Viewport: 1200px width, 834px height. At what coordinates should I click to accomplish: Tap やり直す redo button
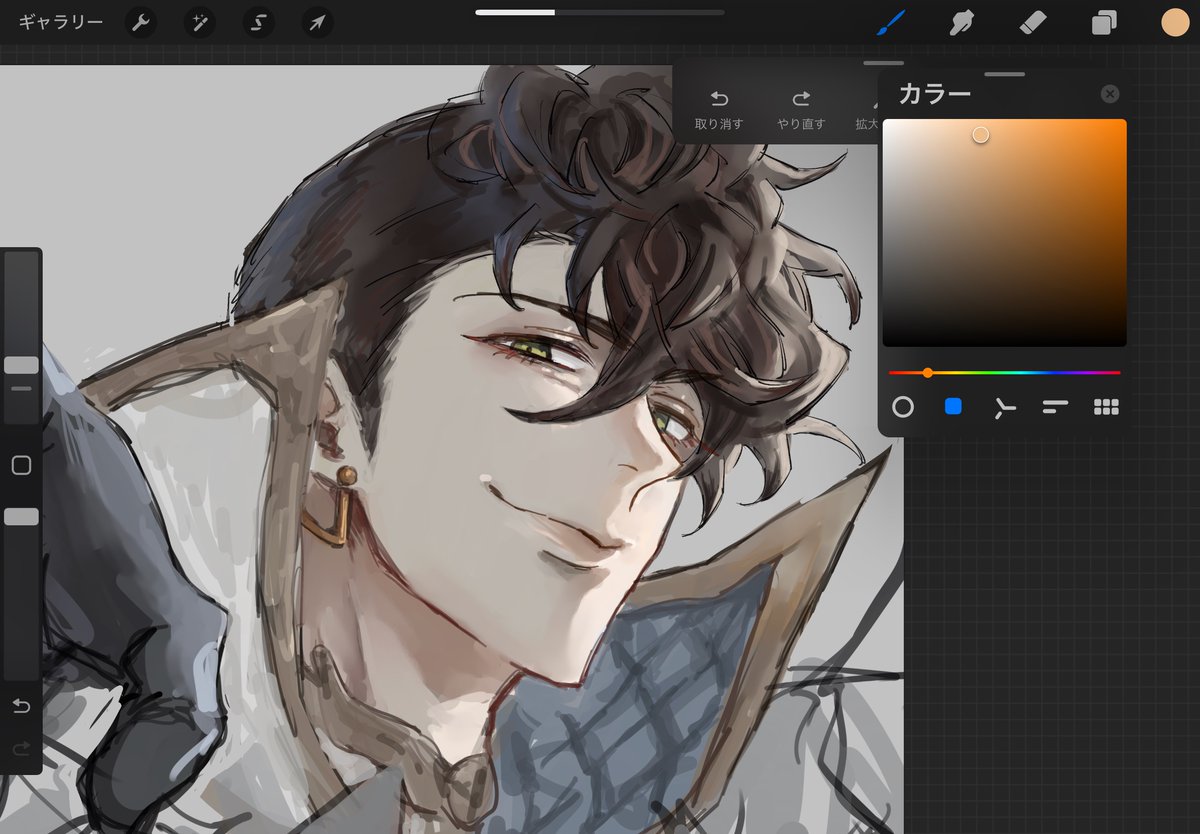[x=801, y=109]
